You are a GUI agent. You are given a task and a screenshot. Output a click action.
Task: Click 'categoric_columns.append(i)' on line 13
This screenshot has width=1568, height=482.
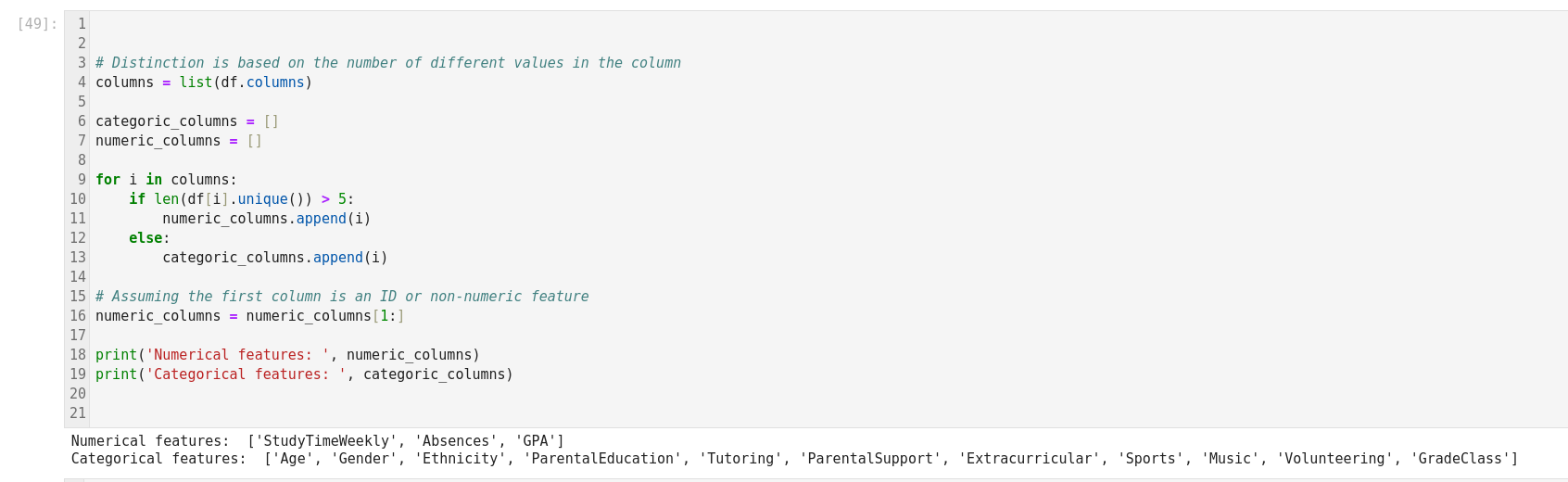[x=274, y=258]
